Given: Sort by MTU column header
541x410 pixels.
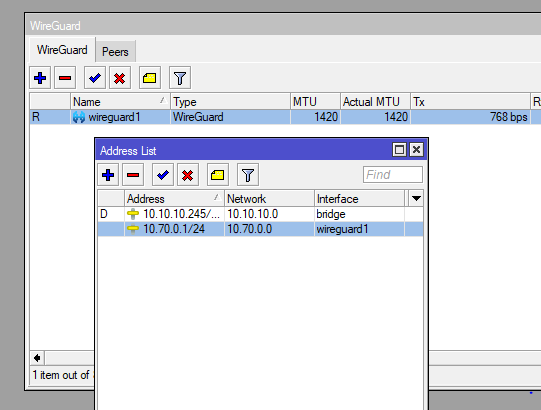Looking at the screenshot, I should coord(315,102).
